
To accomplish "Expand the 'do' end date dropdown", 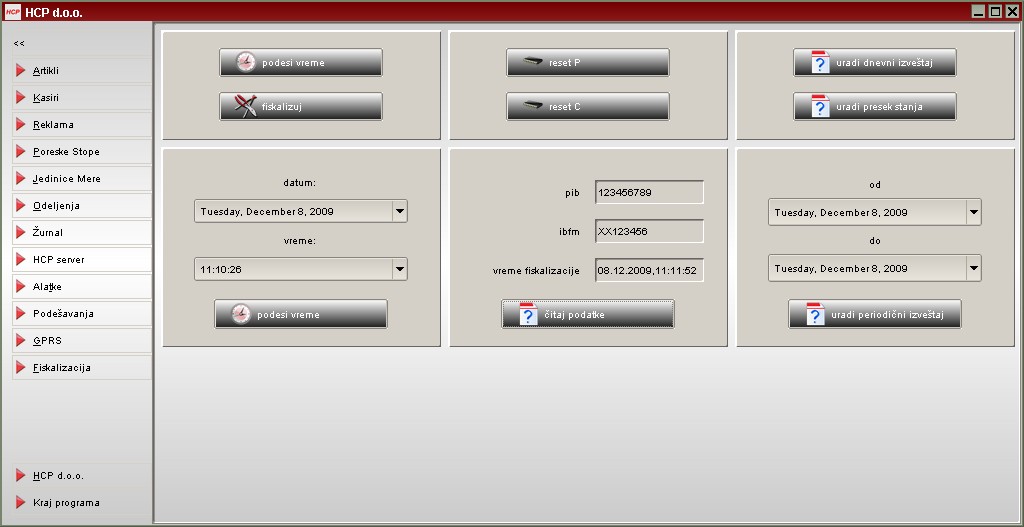I will click(x=973, y=269).
